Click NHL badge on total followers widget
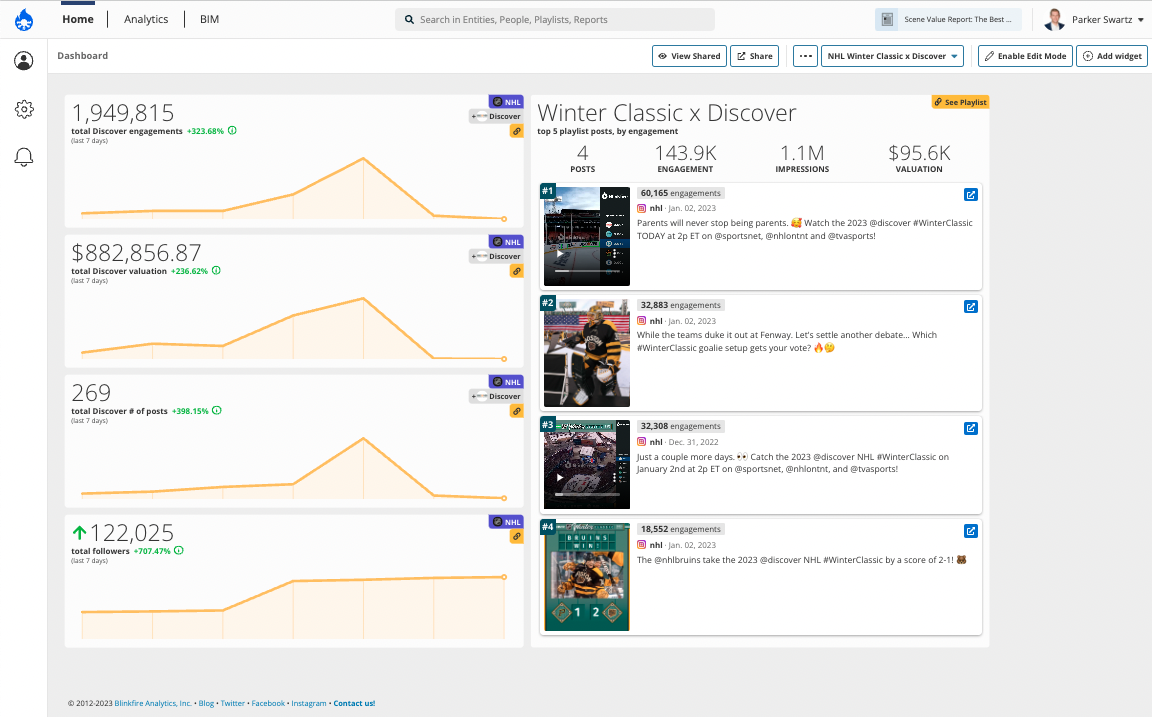The height and width of the screenshot is (717, 1152). [x=506, y=522]
